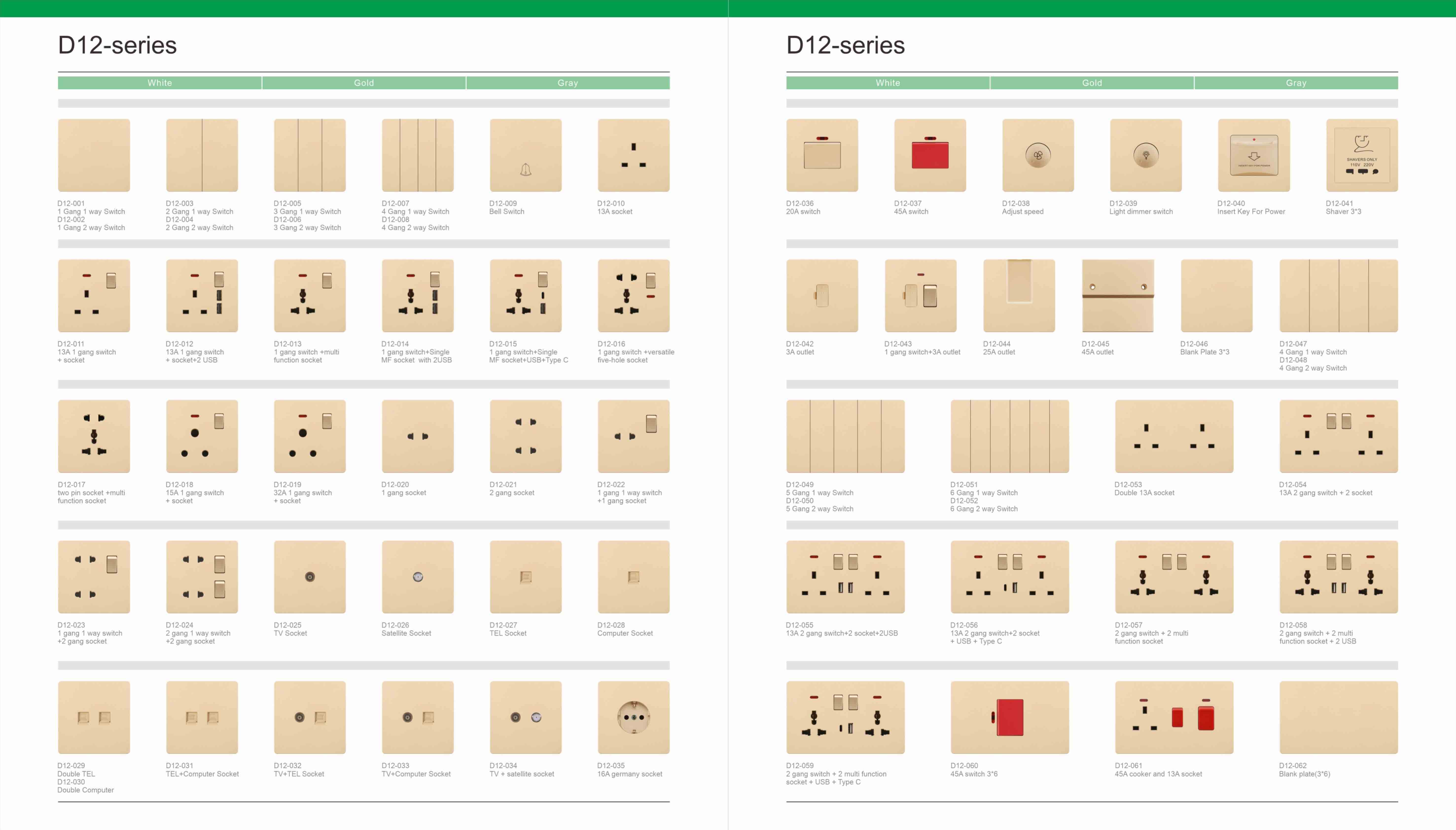The image size is (1456, 830).
Task: Click the D12-001 plain 1 Gang switch image
Action: tap(94, 155)
